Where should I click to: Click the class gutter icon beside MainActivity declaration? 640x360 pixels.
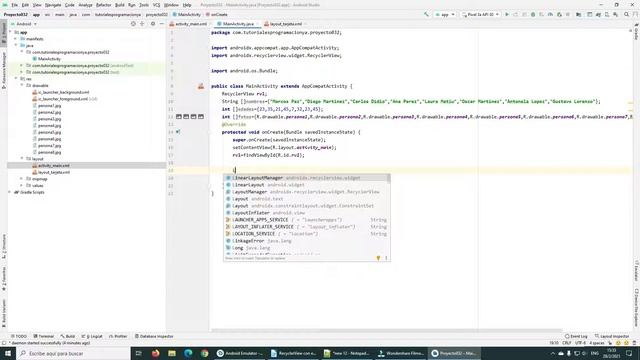[x=201, y=86]
